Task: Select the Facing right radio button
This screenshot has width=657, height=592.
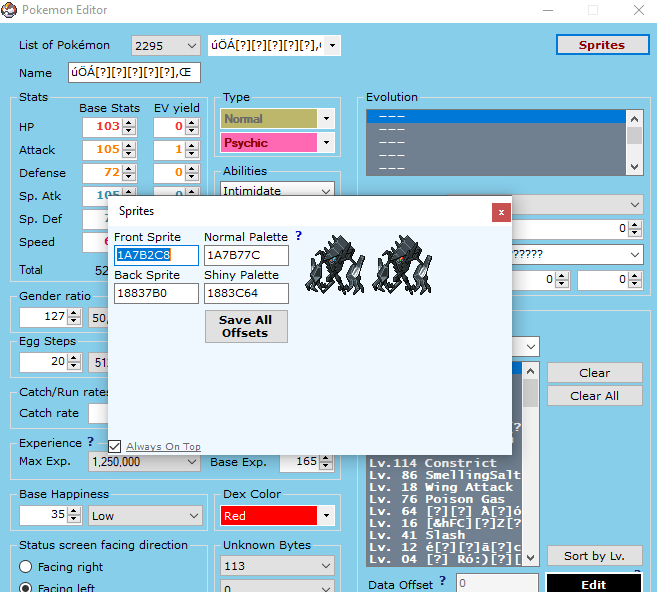Action: pos(26,567)
